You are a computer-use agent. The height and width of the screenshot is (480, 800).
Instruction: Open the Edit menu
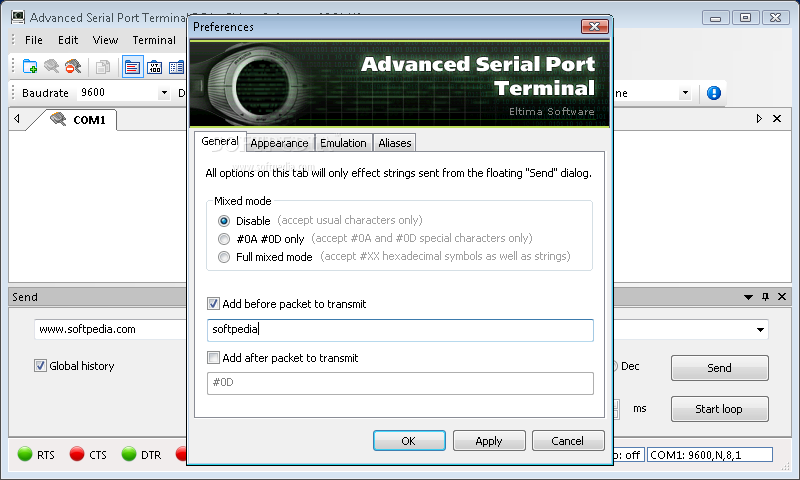pyautogui.click(x=68, y=40)
